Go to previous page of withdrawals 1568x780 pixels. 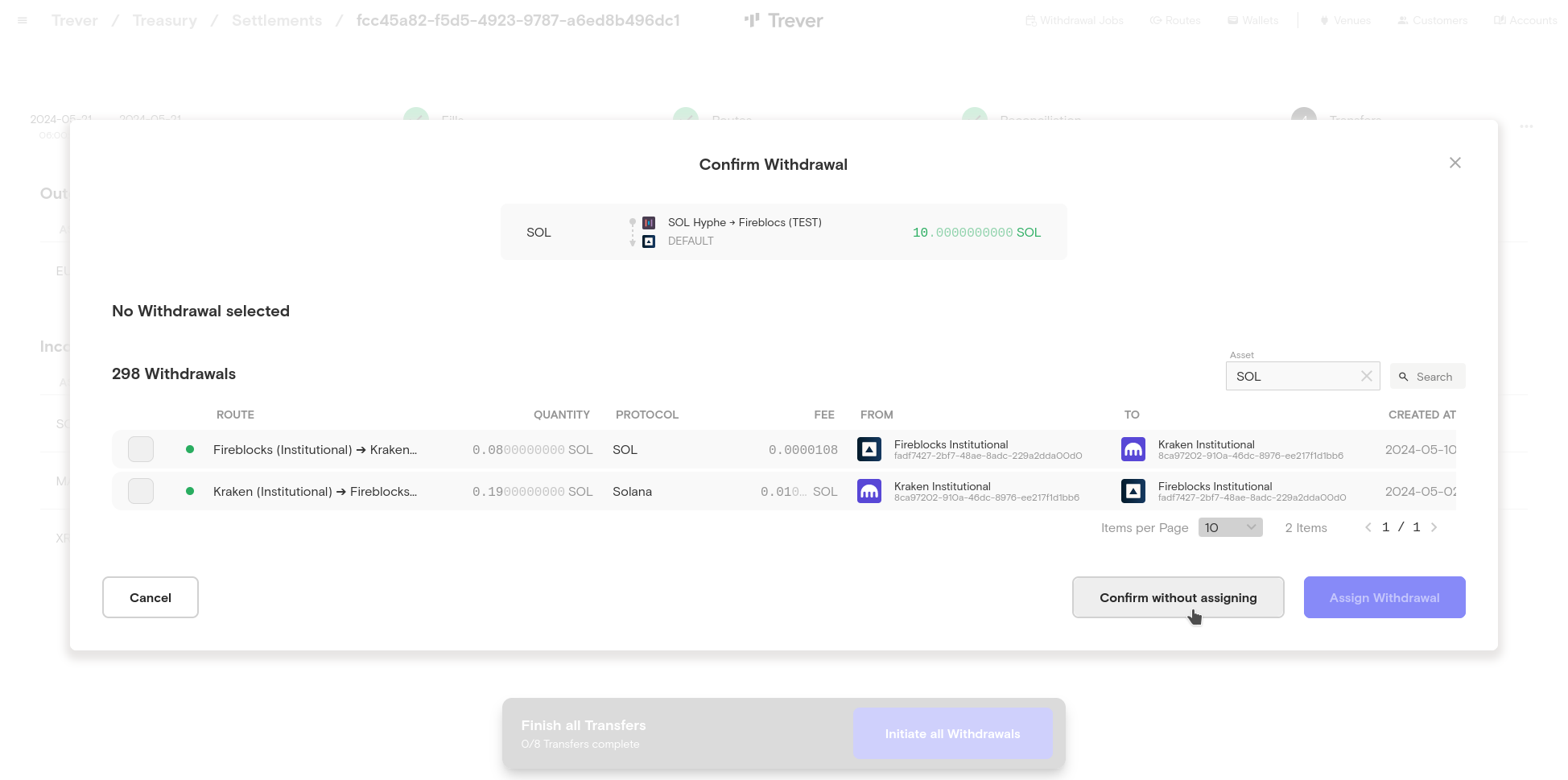pyautogui.click(x=1368, y=527)
